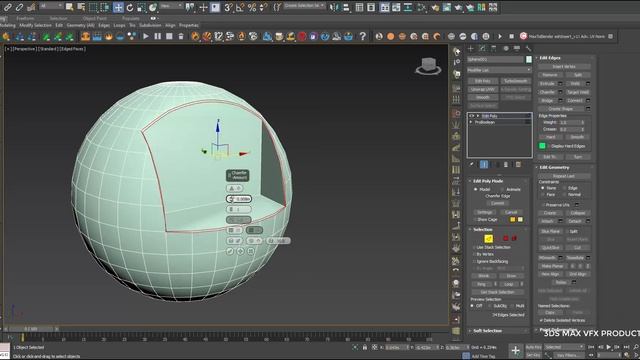
Task: Click Configure Modifier Sets icon
Action: pos(518,164)
